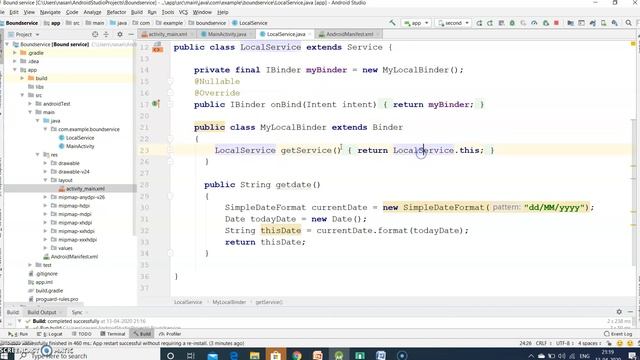
Task: Click the locate-file target icon in Project panel
Action: coord(95,35)
